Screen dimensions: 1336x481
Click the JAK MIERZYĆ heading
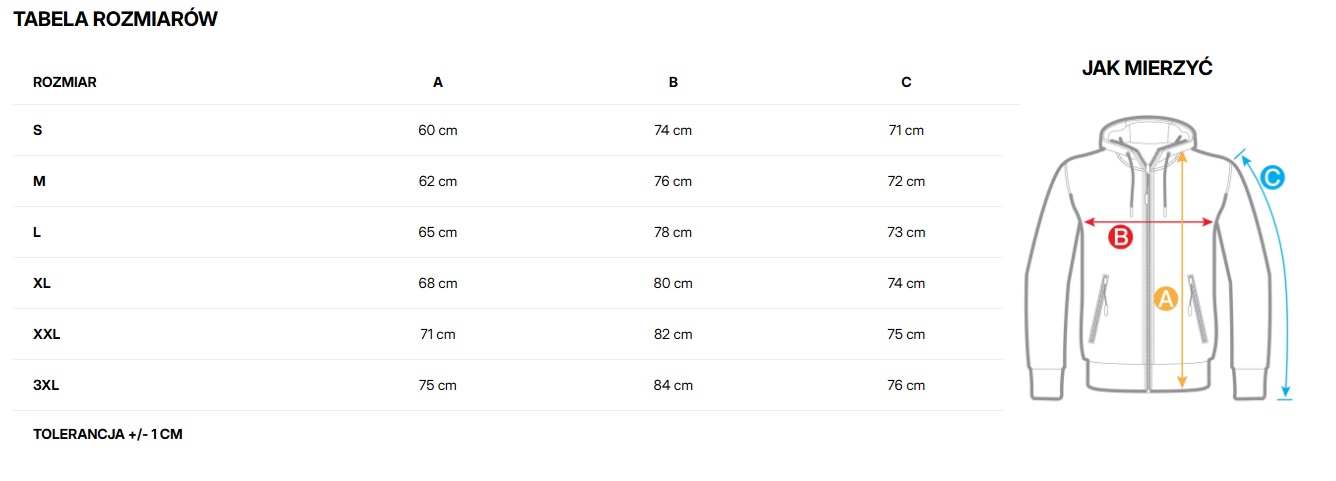coord(1147,68)
